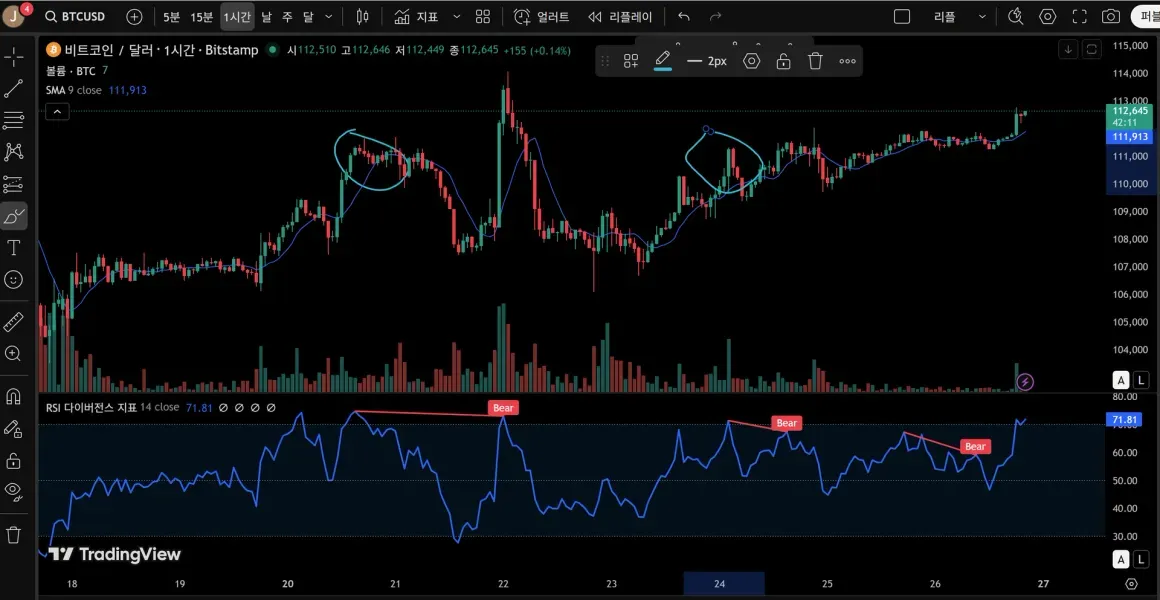Image resolution: width=1160 pixels, height=600 pixels.
Task: Select the ruler measure tool
Action: [x=13, y=323]
